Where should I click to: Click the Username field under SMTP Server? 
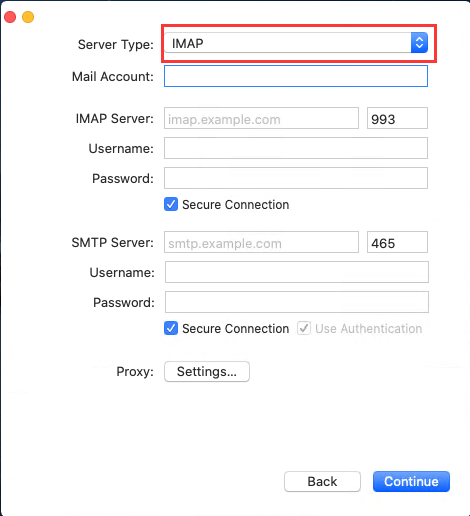pos(297,272)
